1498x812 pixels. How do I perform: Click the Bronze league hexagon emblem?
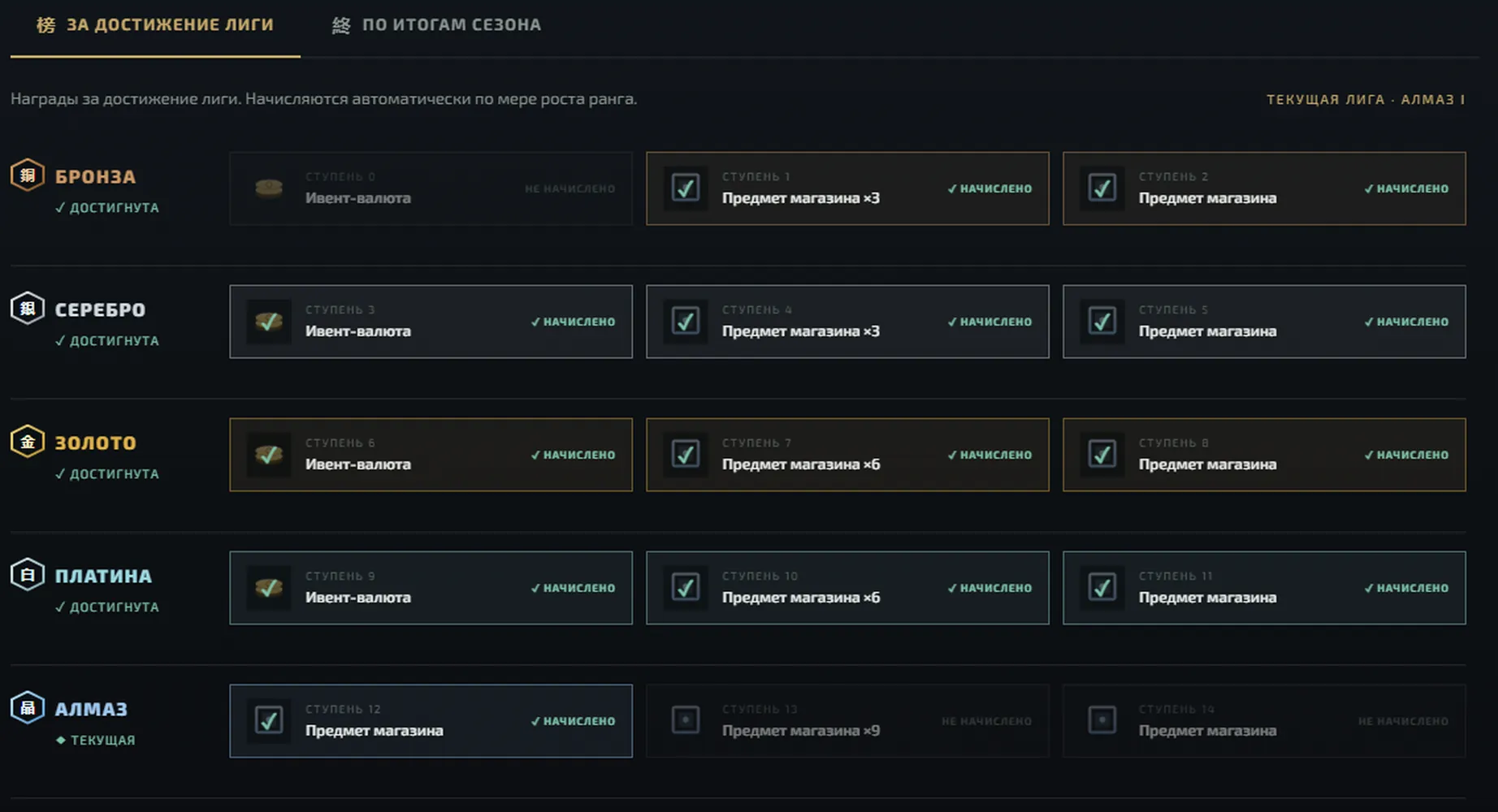pos(28,175)
